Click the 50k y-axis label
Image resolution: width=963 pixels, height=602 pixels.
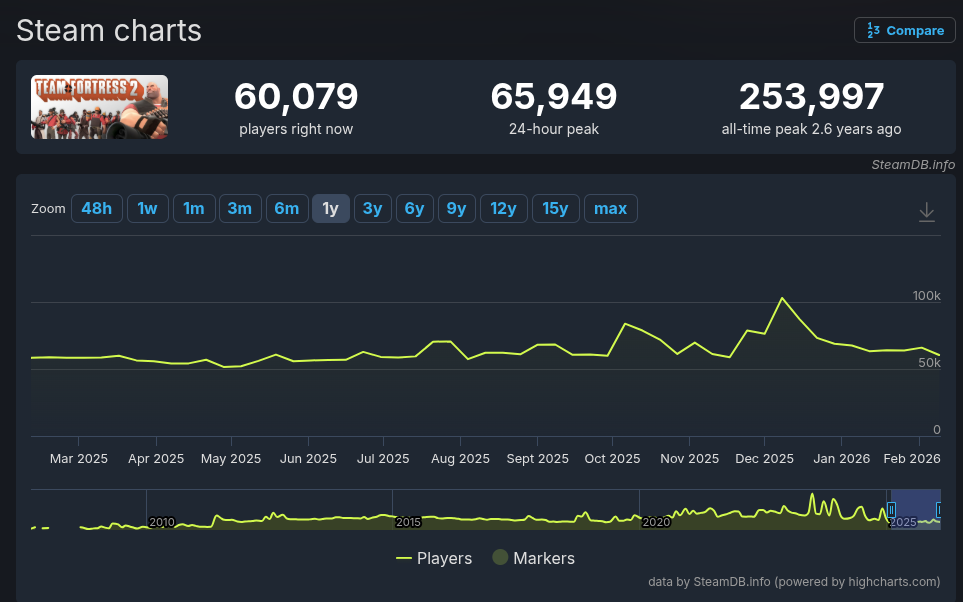click(x=929, y=362)
